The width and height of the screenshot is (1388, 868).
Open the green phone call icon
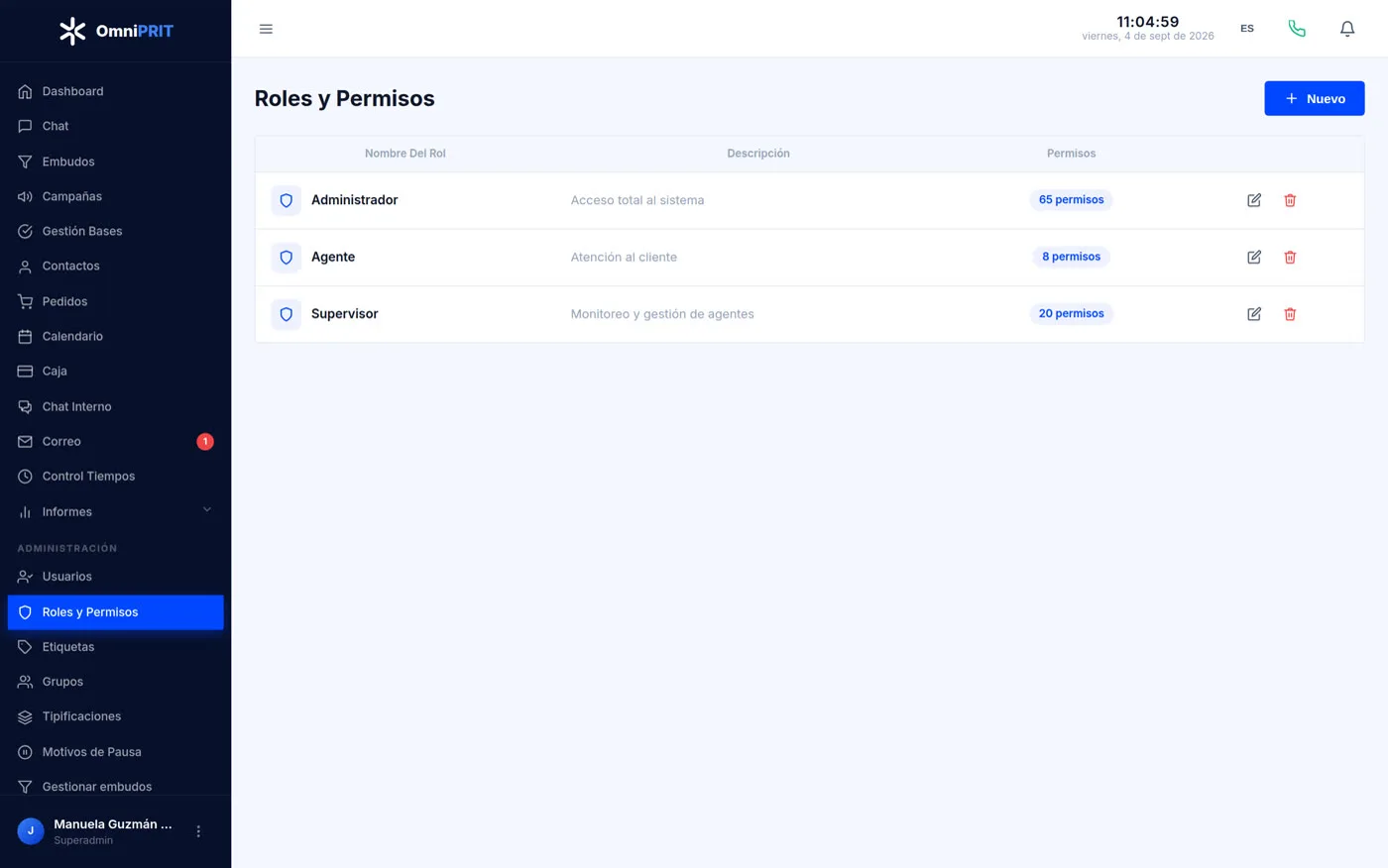1297,29
